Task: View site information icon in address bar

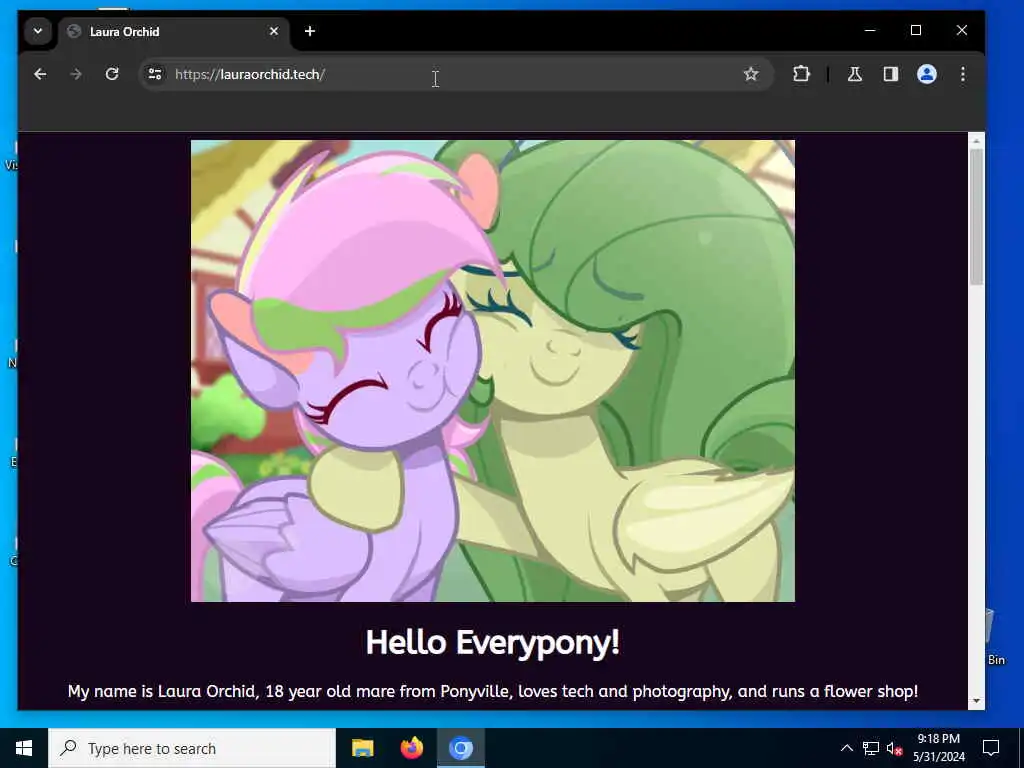Action: tap(155, 74)
